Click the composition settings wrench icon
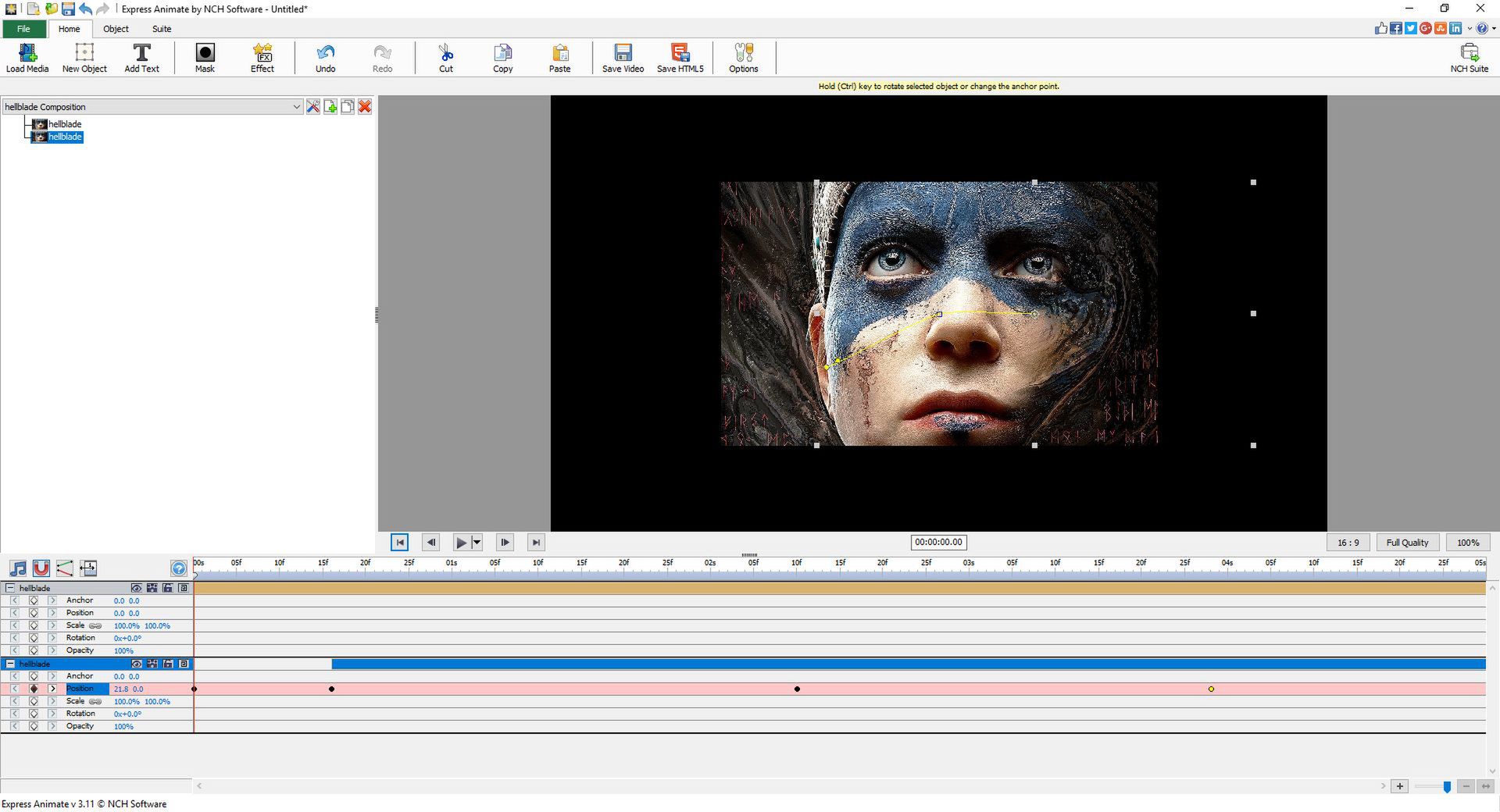This screenshot has width=1500, height=812. tap(313, 106)
